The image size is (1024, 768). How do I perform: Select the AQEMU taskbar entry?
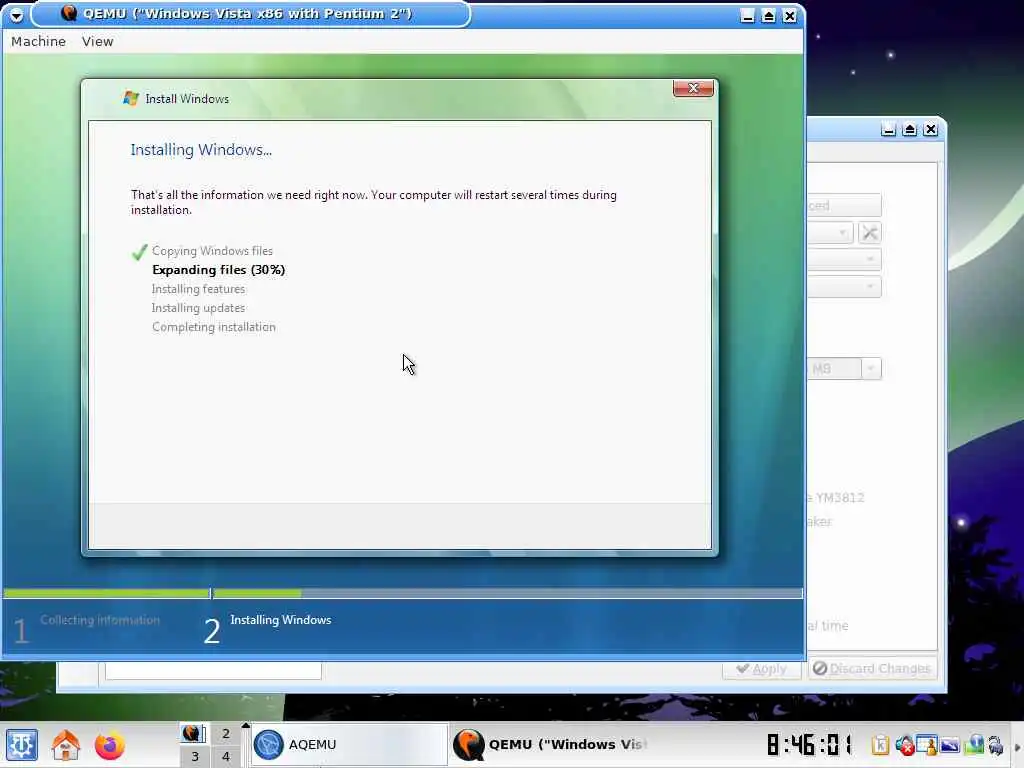tap(349, 744)
